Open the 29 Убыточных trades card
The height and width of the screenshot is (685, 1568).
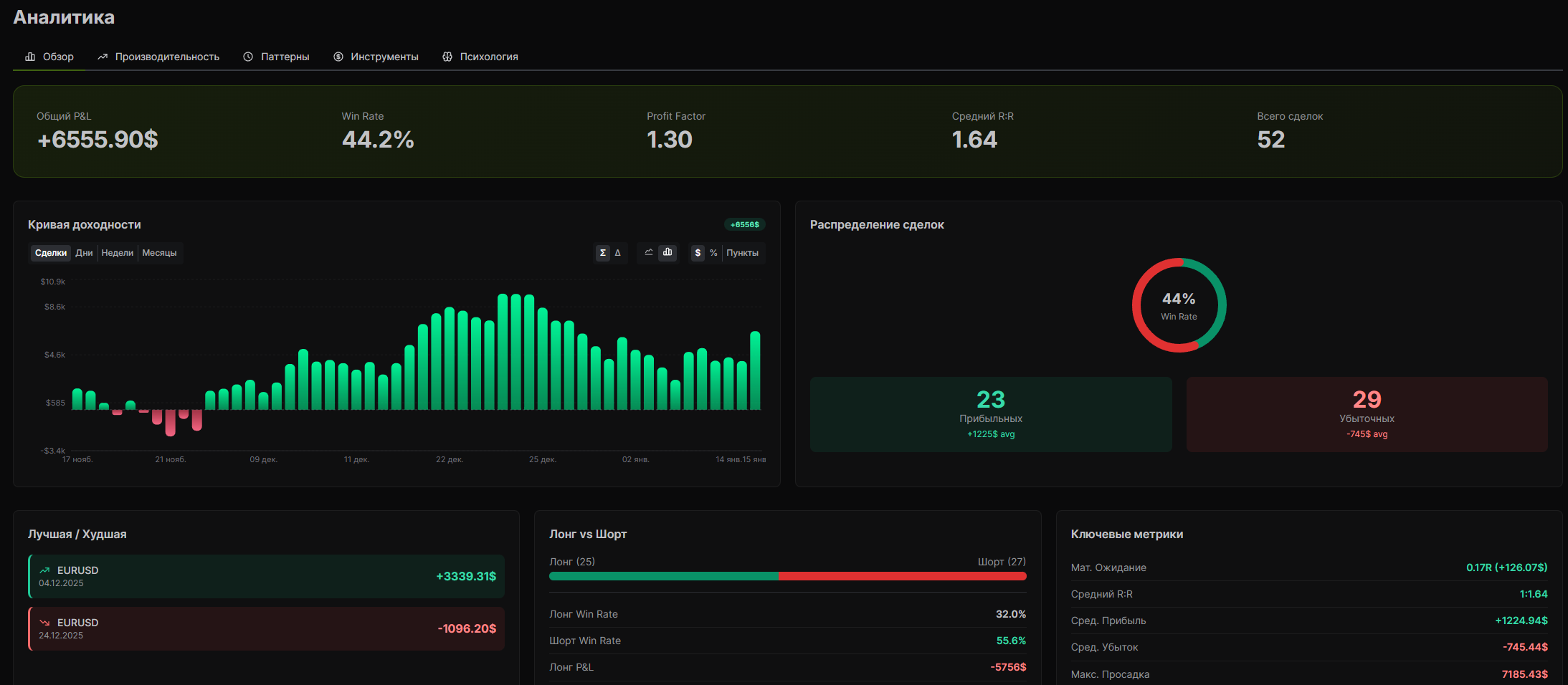pyautogui.click(x=1367, y=414)
